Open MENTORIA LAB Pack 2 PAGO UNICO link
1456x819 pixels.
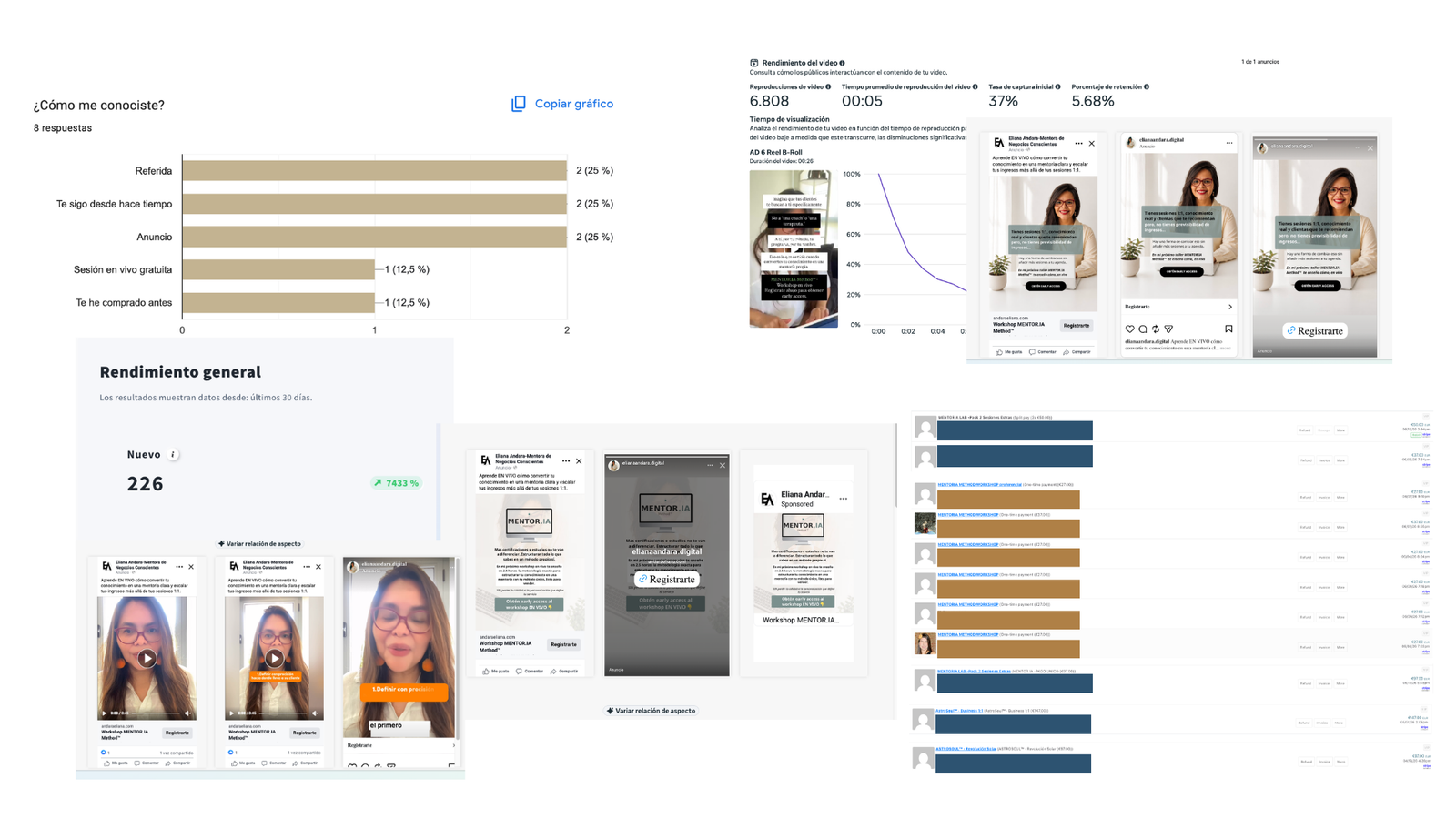tap(974, 672)
